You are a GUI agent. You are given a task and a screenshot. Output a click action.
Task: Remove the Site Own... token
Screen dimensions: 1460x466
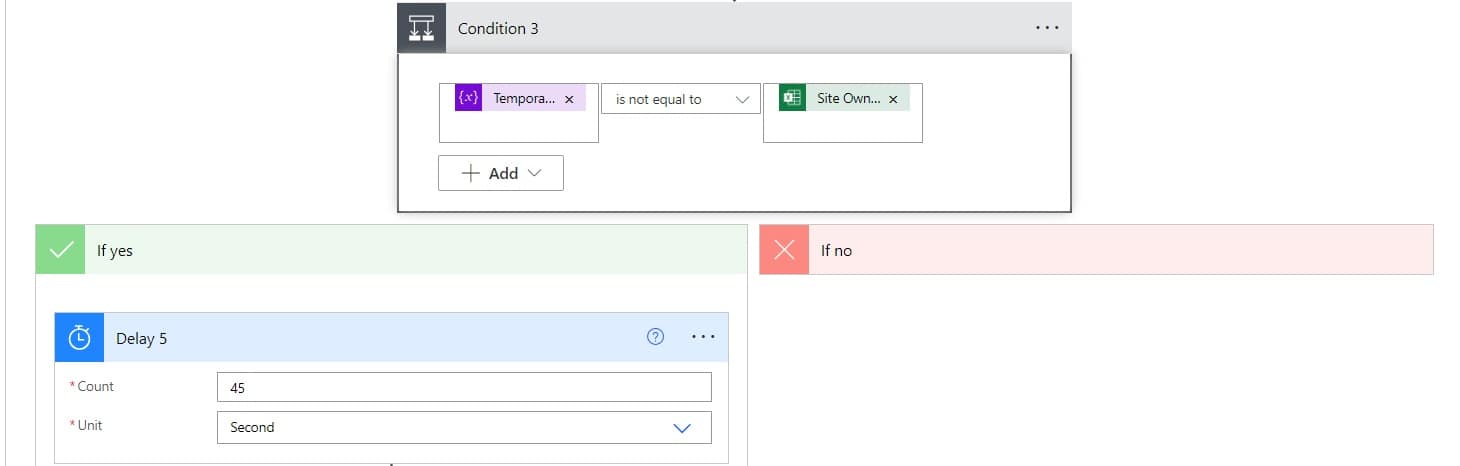(893, 99)
